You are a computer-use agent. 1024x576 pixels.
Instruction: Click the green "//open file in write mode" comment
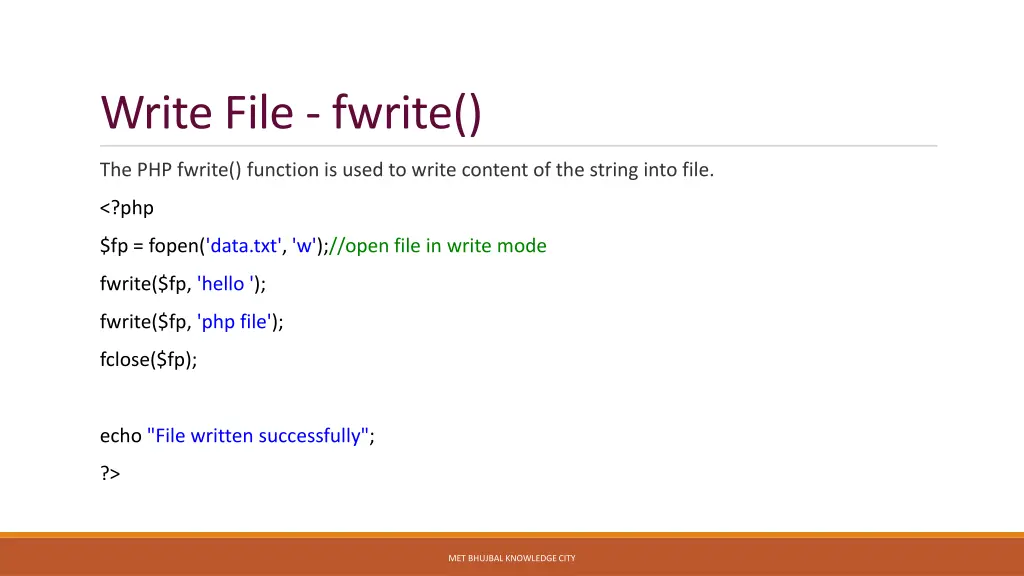438,246
